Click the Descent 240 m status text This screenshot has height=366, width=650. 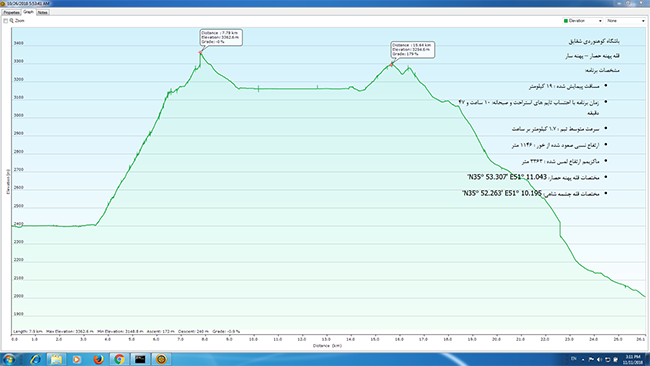pos(194,332)
